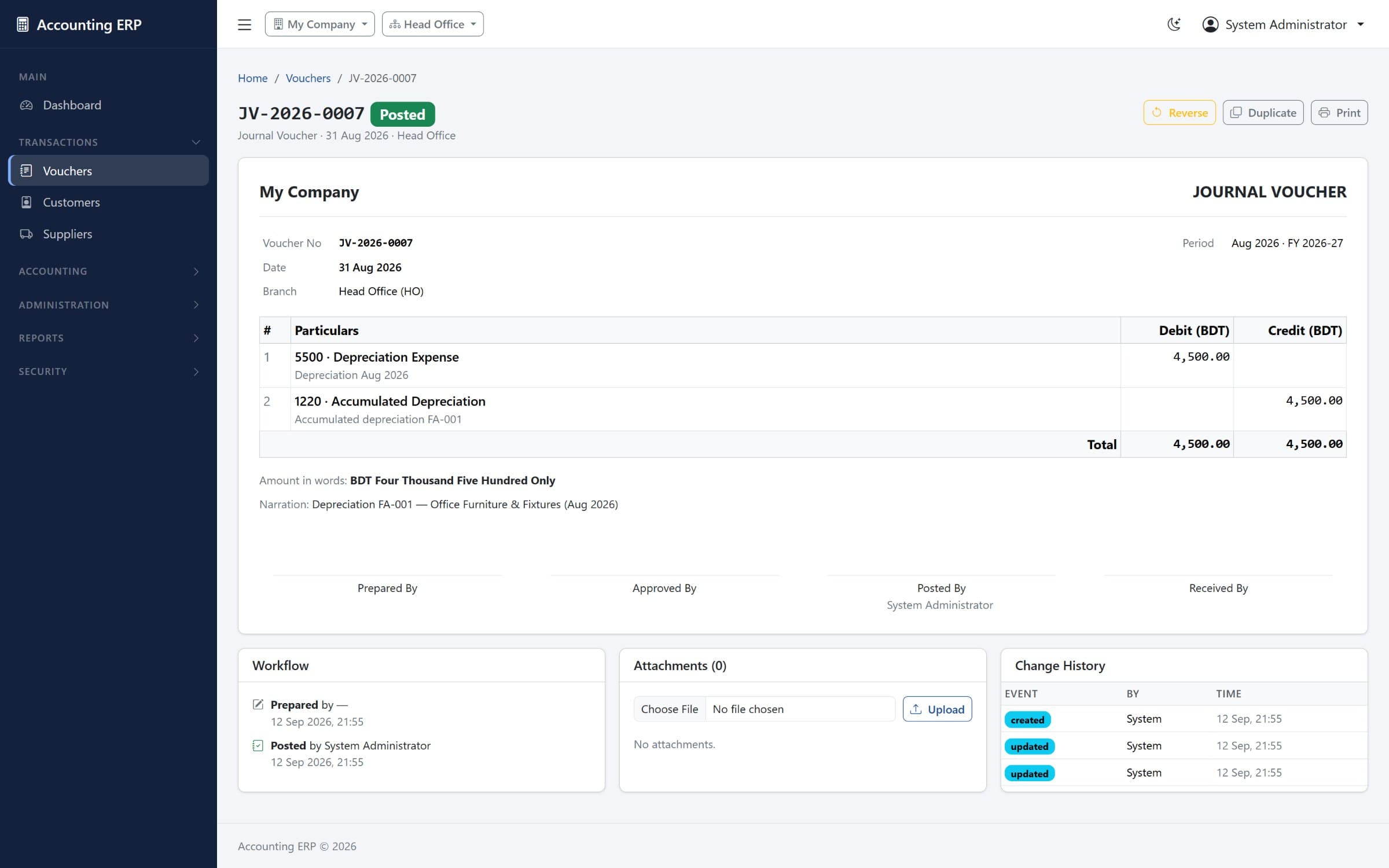Expand the Administration section
Viewport: 1389px width, 868px height.
click(109, 305)
